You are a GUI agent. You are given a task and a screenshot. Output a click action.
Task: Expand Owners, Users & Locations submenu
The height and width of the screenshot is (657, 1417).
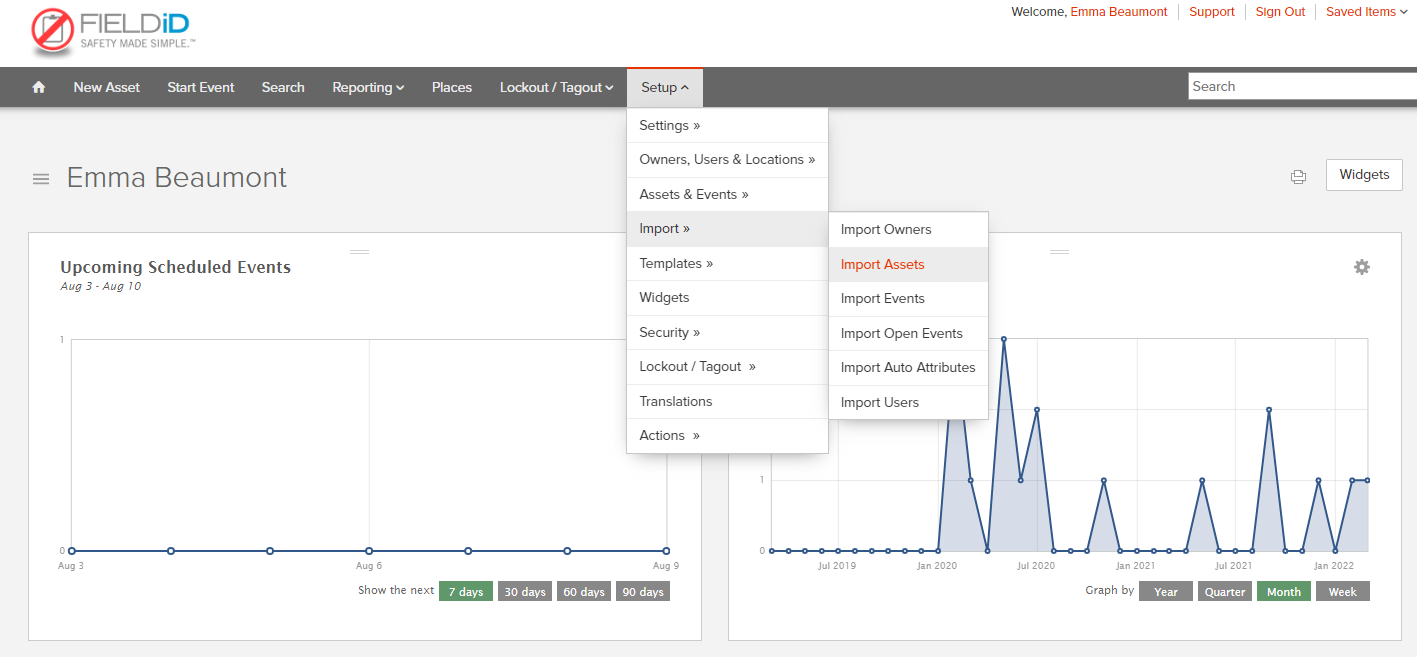[727, 160]
